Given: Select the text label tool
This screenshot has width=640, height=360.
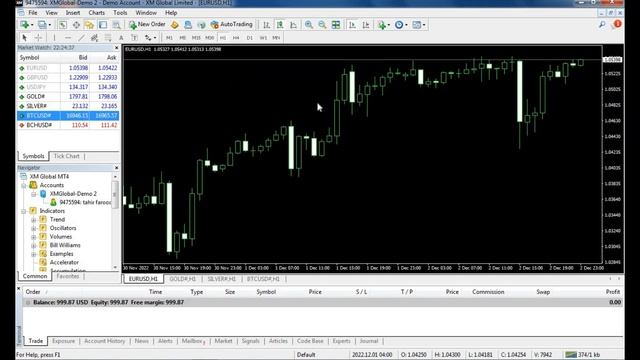Looking at the screenshot, I should point(134,38).
